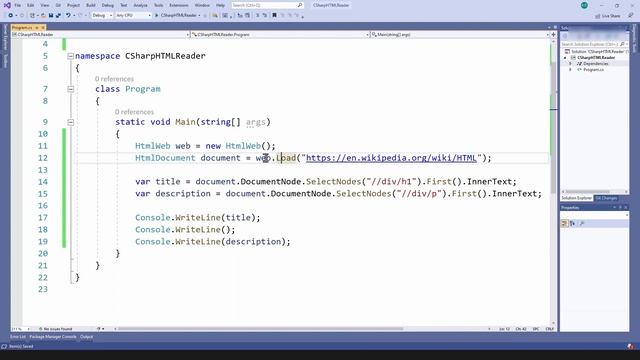640x360 pixels.
Task: Open the Edit menu
Action: 31,5
